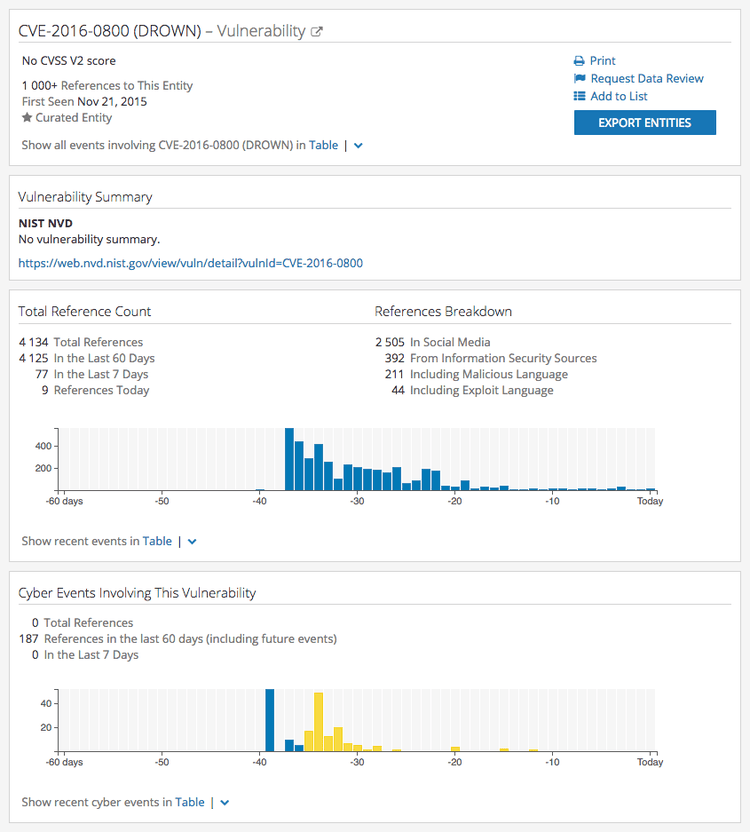The image size is (750, 832).
Task: Click the star icon beside Curated Entity
Action: (27, 118)
